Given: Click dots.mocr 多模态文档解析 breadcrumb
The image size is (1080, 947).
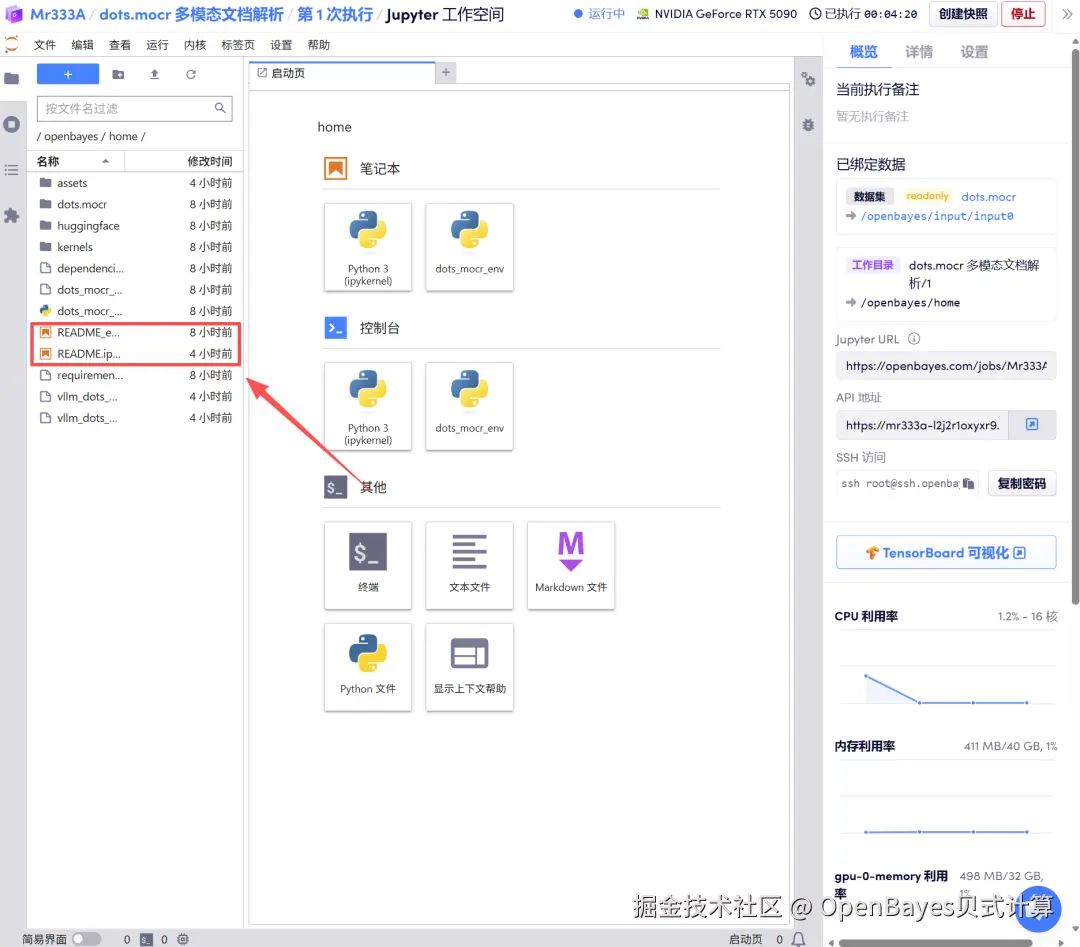Looking at the screenshot, I should [x=191, y=14].
